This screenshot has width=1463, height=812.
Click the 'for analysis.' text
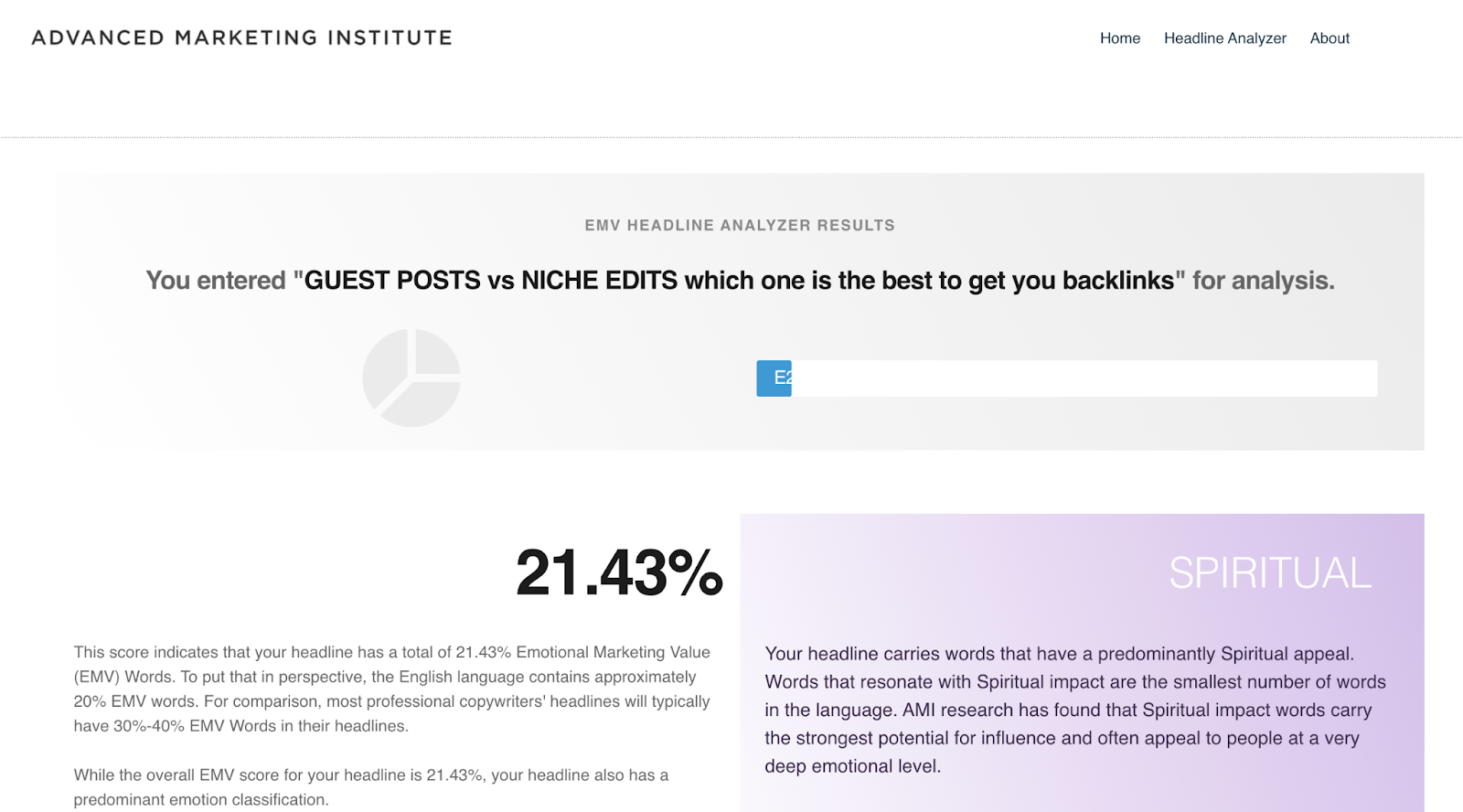tap(1264, 281)
